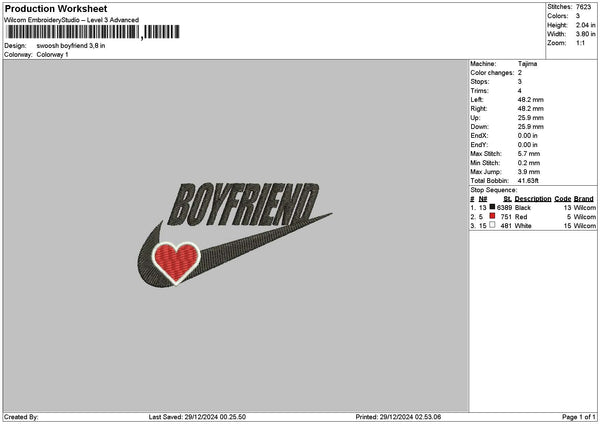Click the Description column header
The image size is (600, 424).
click(x=533, y=198)
